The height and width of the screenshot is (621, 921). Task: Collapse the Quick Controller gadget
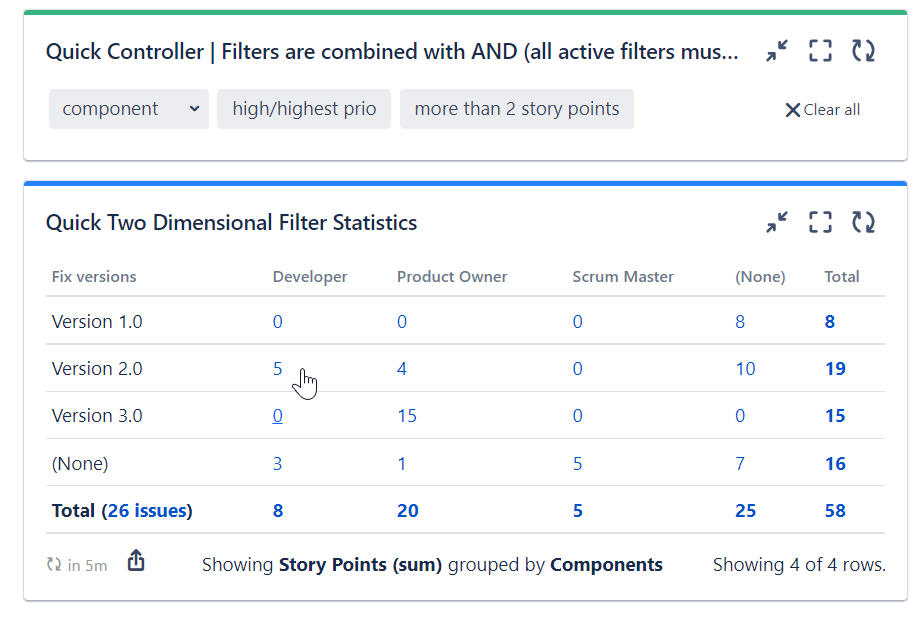(x=776, y=51)
